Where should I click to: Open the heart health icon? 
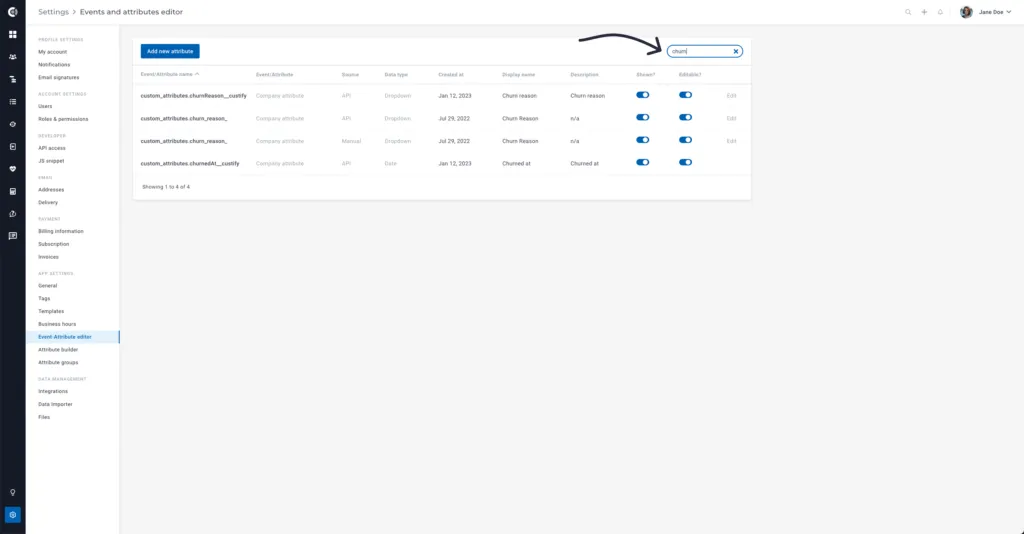(x=12, y=169)
